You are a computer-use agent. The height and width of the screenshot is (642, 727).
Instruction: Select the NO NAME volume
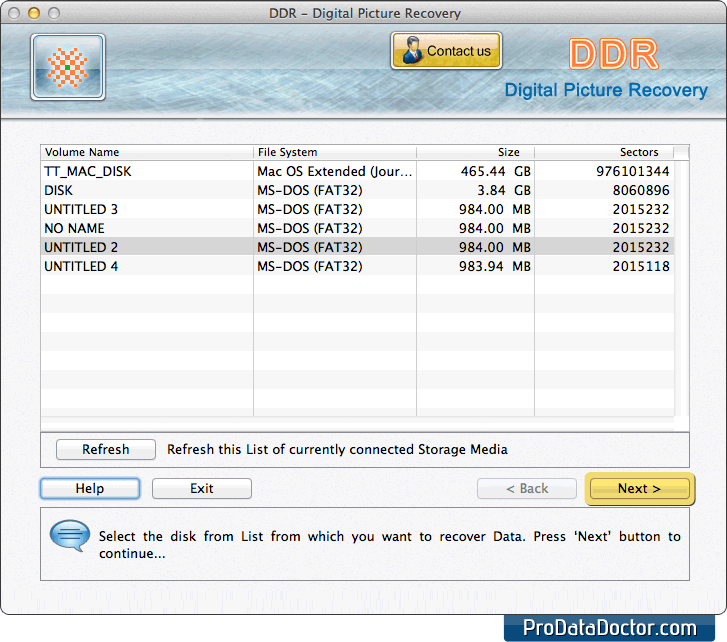[x=357, y=228]
